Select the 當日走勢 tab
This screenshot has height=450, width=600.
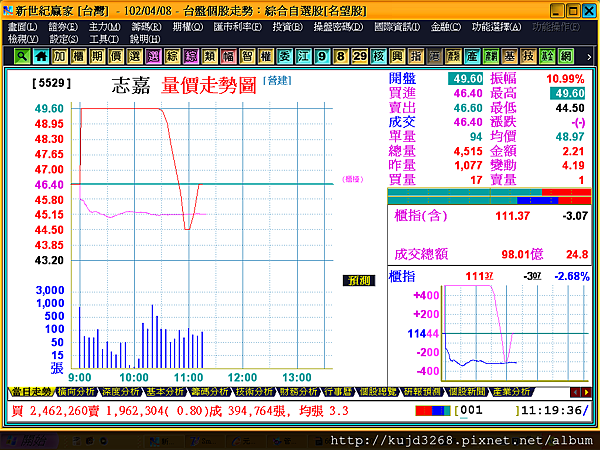31,391
